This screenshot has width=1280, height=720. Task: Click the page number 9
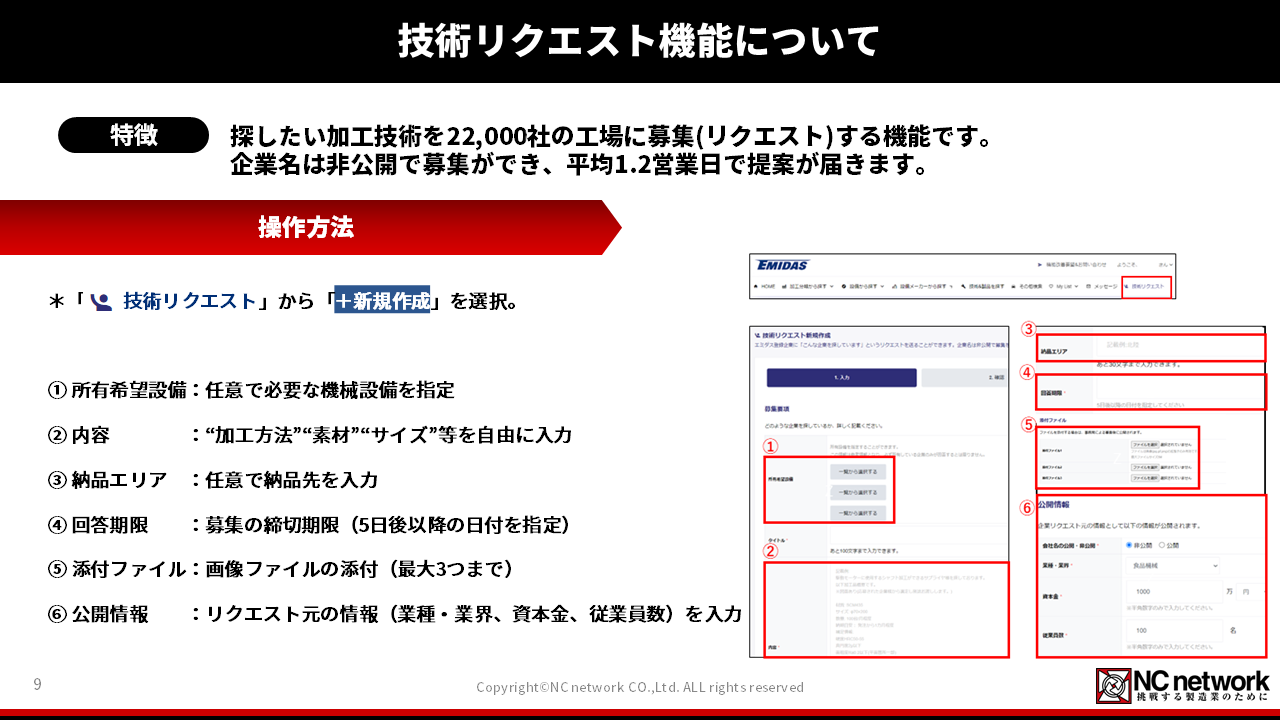[37, 684]
